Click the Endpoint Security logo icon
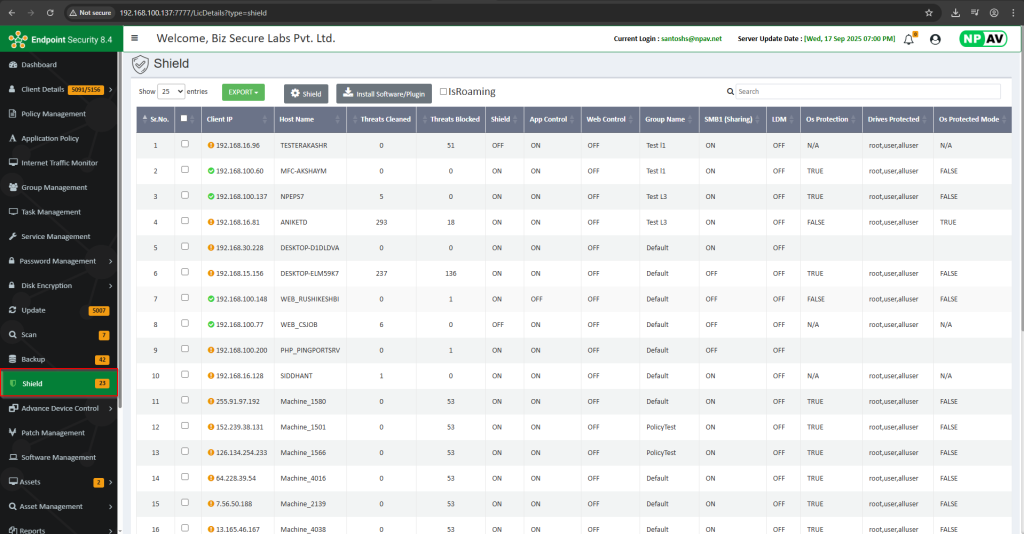Viewport: 1024px width, 534px height. pos(16,40)
